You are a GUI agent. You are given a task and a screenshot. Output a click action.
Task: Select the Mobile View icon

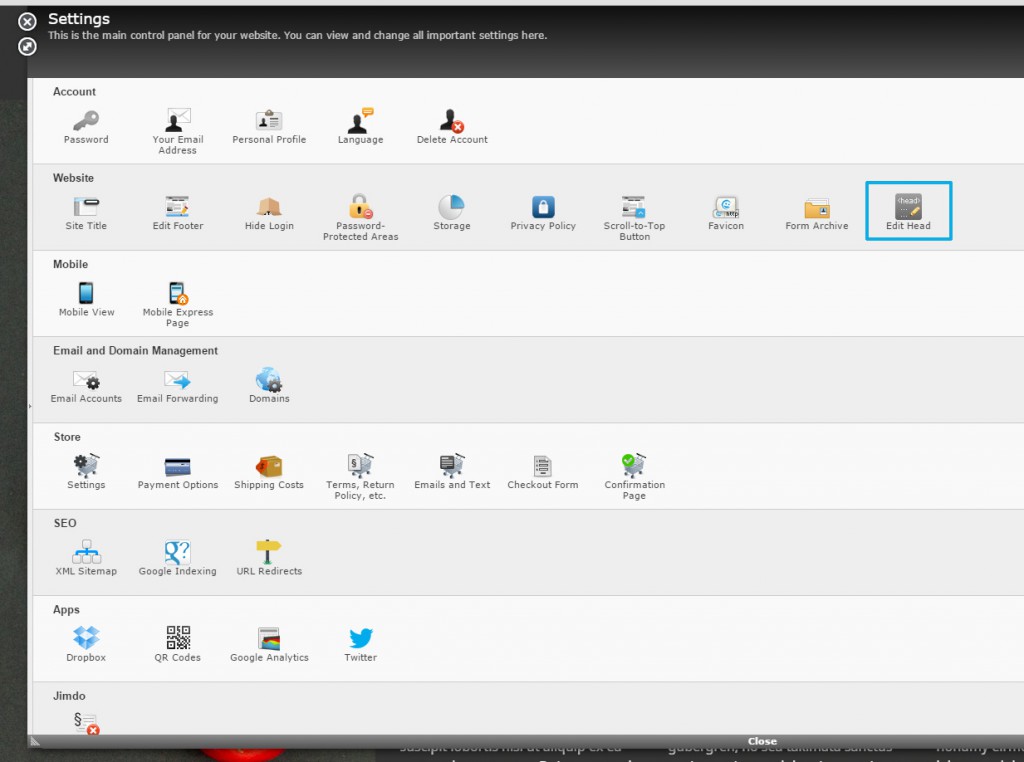click(x=86, y=294)
